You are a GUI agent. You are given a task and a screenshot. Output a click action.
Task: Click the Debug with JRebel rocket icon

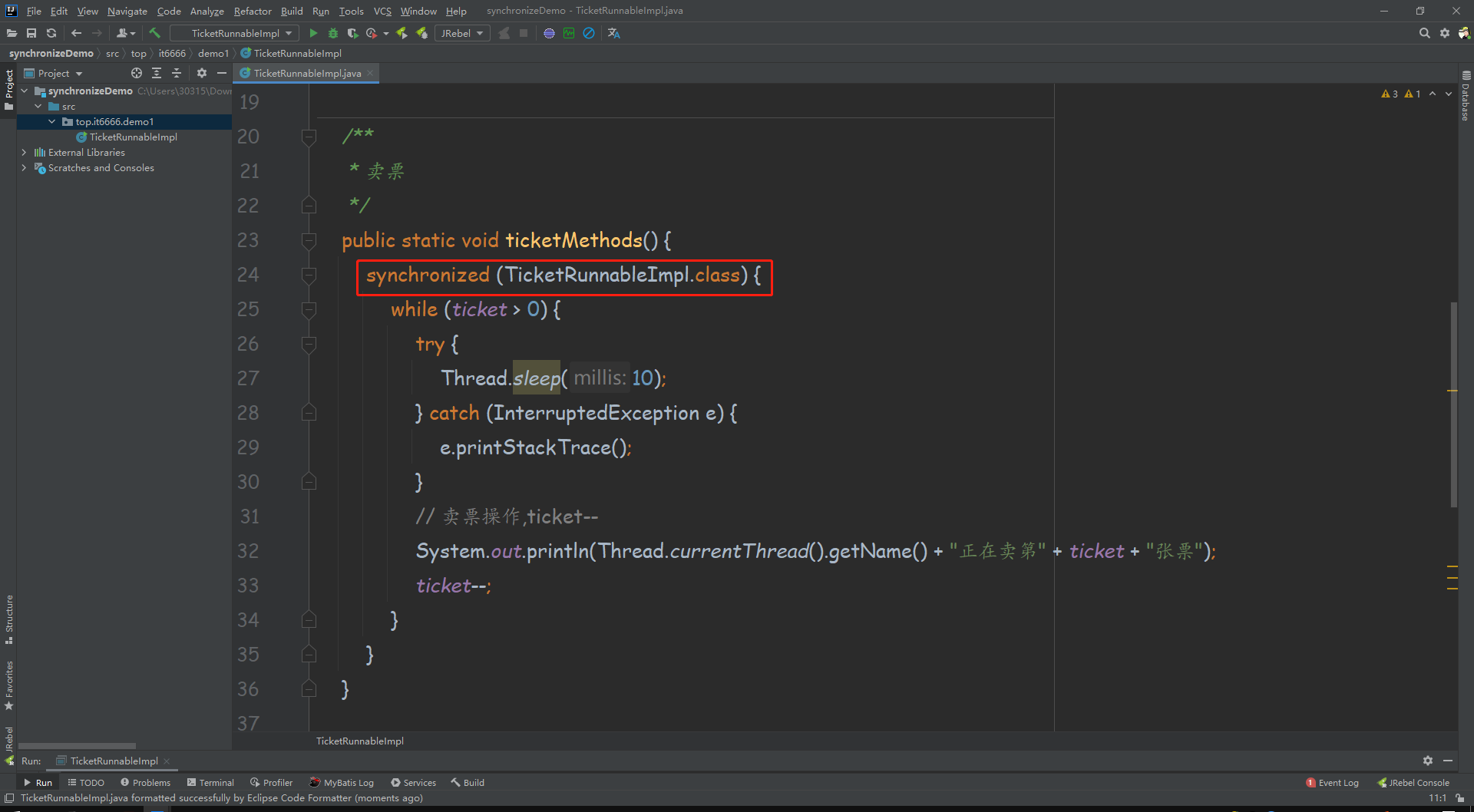pos(421,33)
